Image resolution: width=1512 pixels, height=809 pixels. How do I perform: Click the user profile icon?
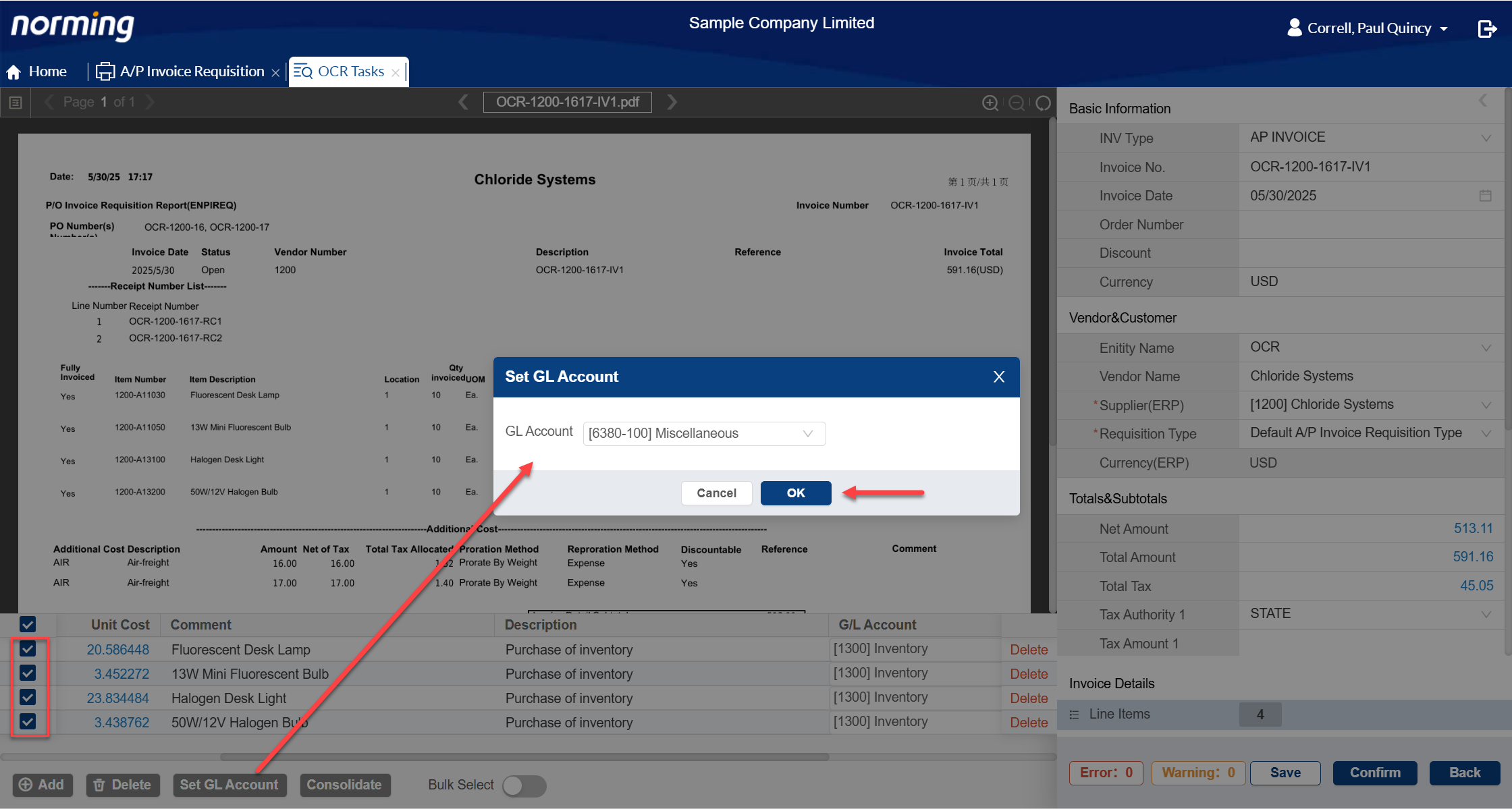click(1294, 28)
